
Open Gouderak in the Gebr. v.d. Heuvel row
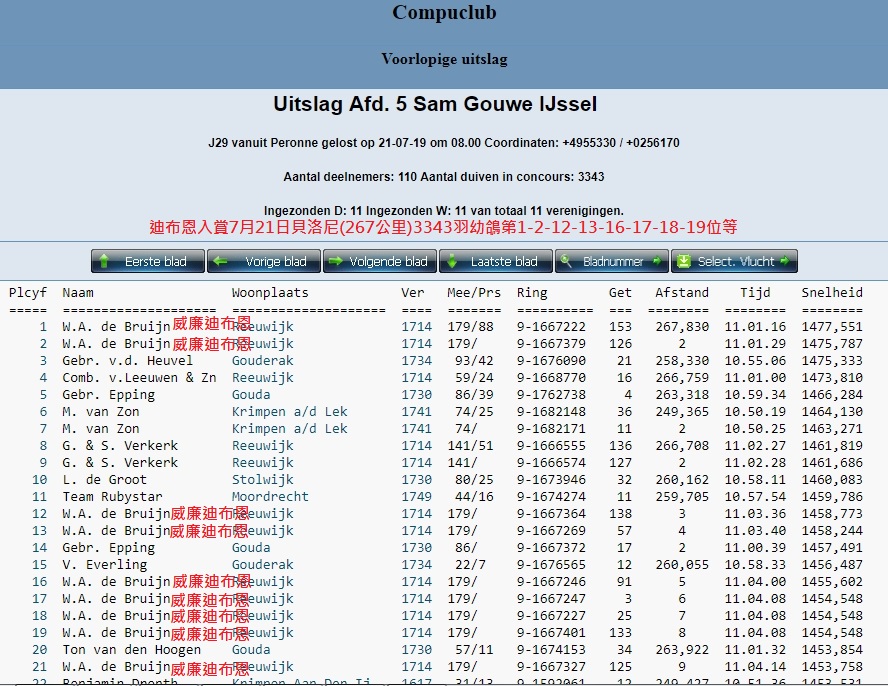click(x=263, y=361)
